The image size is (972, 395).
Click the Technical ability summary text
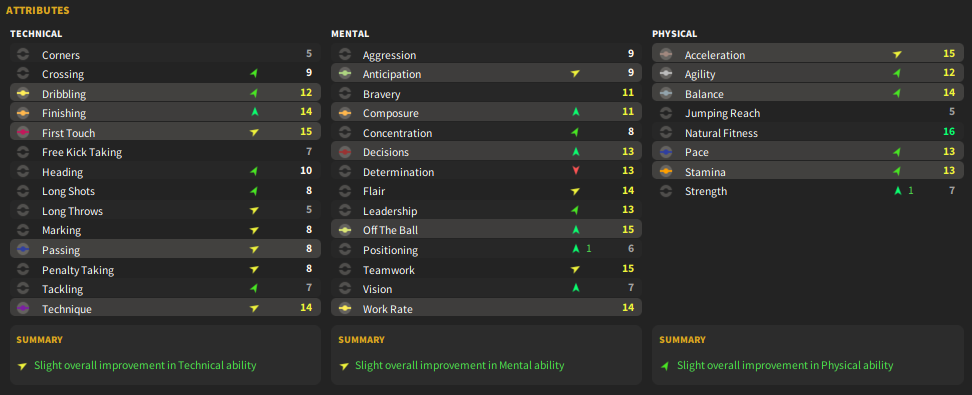(145, 365)
